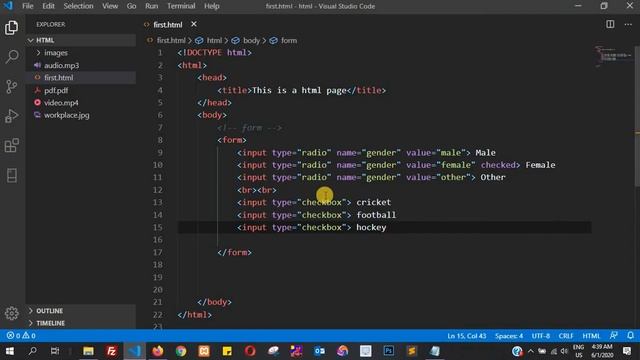The height and width of the screenshot is (360, 640).
Task: Open pdf.pdf in the explorer
Action: coord(81,90)
